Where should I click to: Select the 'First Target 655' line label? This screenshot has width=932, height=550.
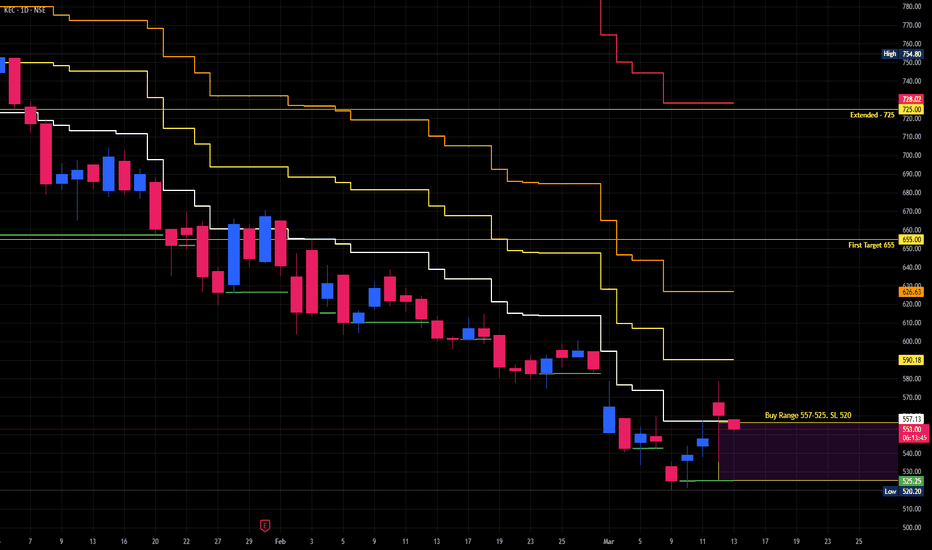coord(871,245)
